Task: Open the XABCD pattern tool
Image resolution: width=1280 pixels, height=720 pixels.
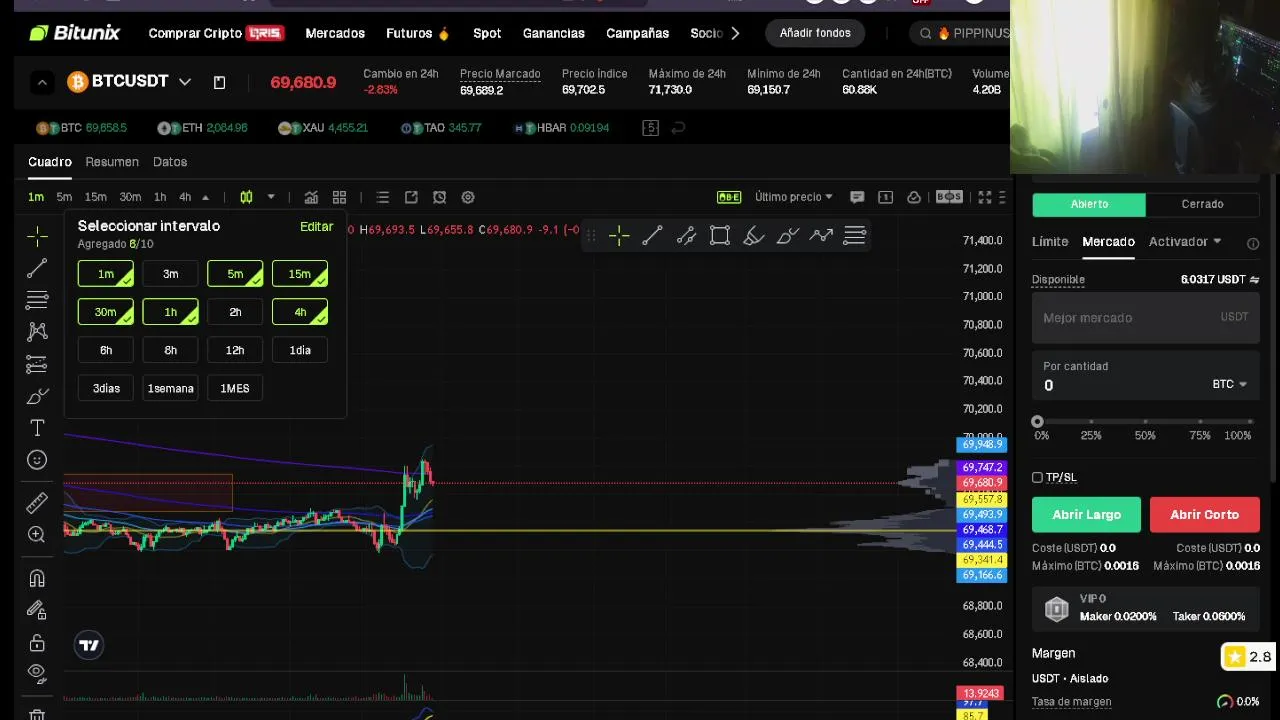Action: (x=37, y=332)
